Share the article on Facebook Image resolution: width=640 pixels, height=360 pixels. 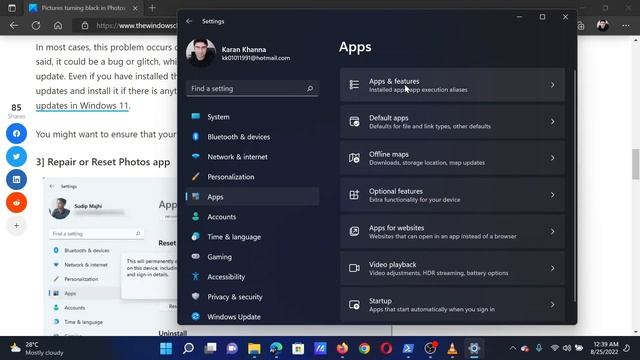(x=16, y=133)
